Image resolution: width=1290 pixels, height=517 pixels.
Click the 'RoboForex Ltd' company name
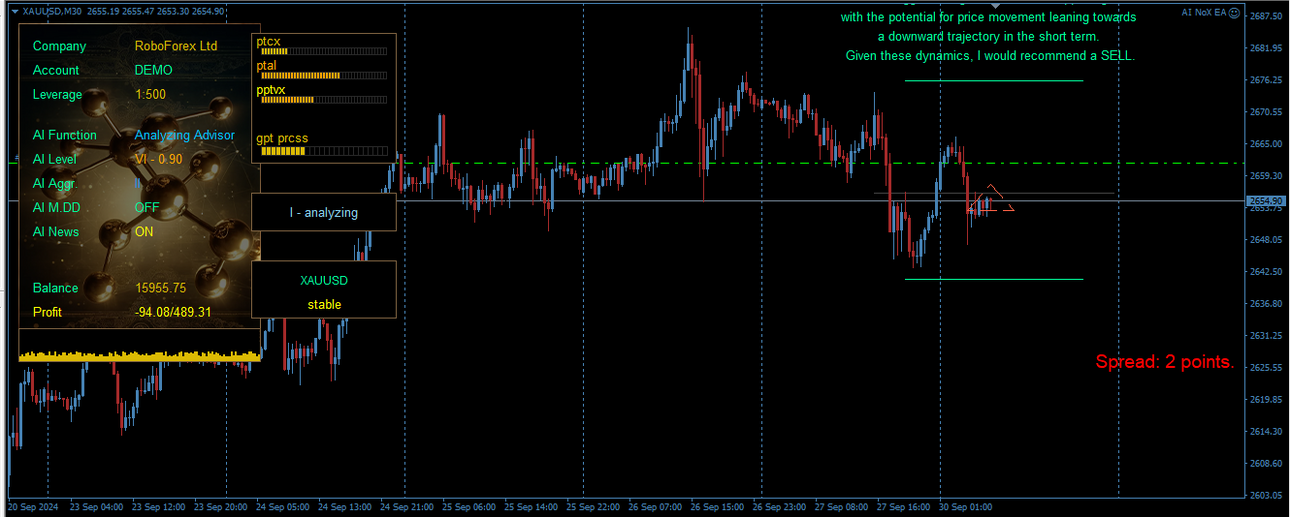pos(176,46)
